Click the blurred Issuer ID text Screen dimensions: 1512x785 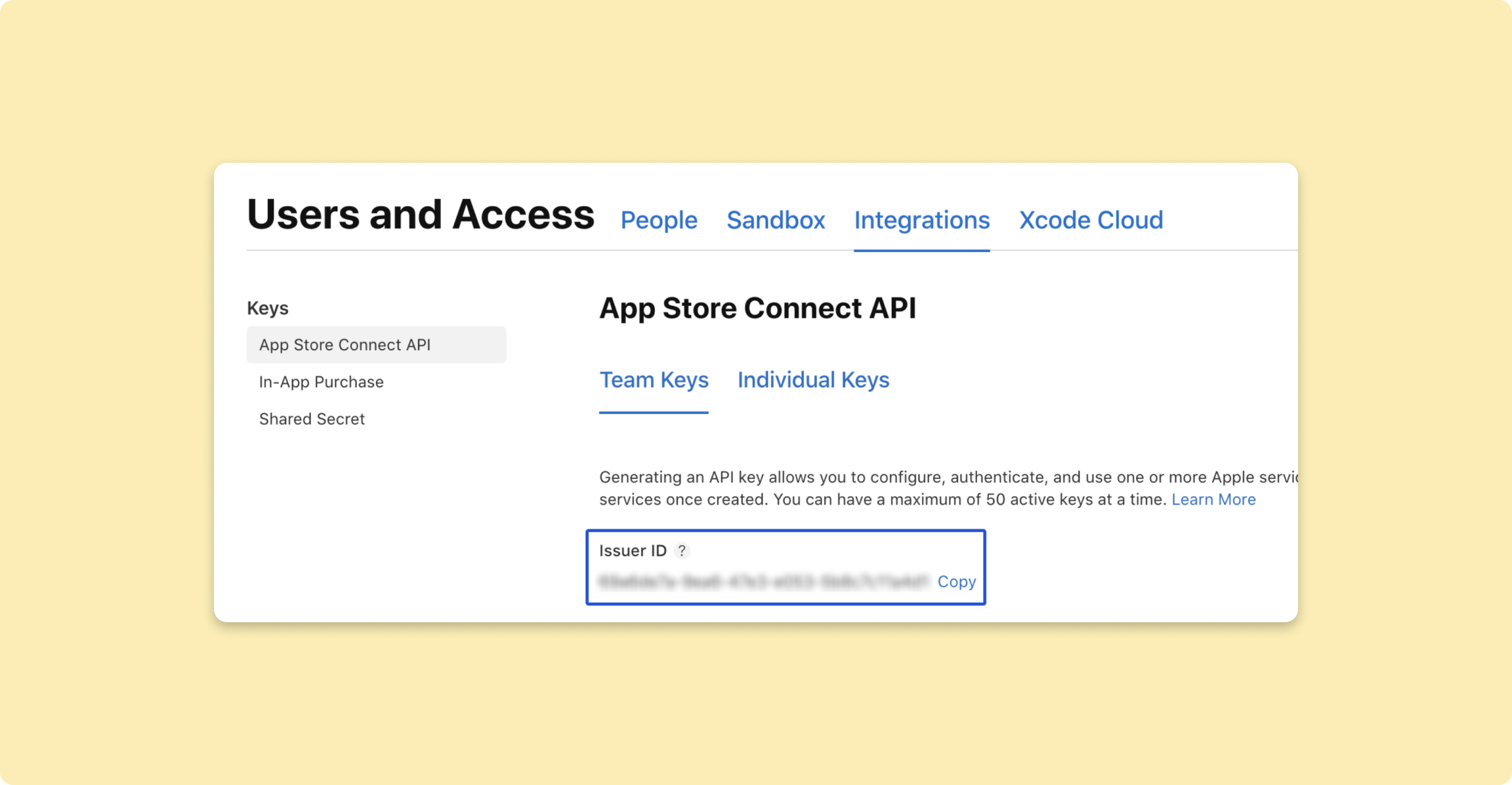[764, 582]
